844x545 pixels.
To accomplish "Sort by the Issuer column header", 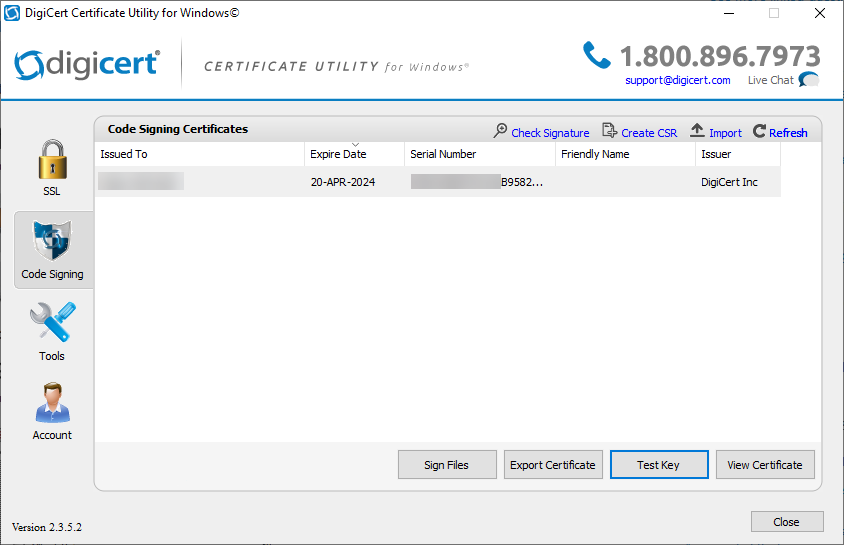I will pyautogui.click(x=737, y=154).
